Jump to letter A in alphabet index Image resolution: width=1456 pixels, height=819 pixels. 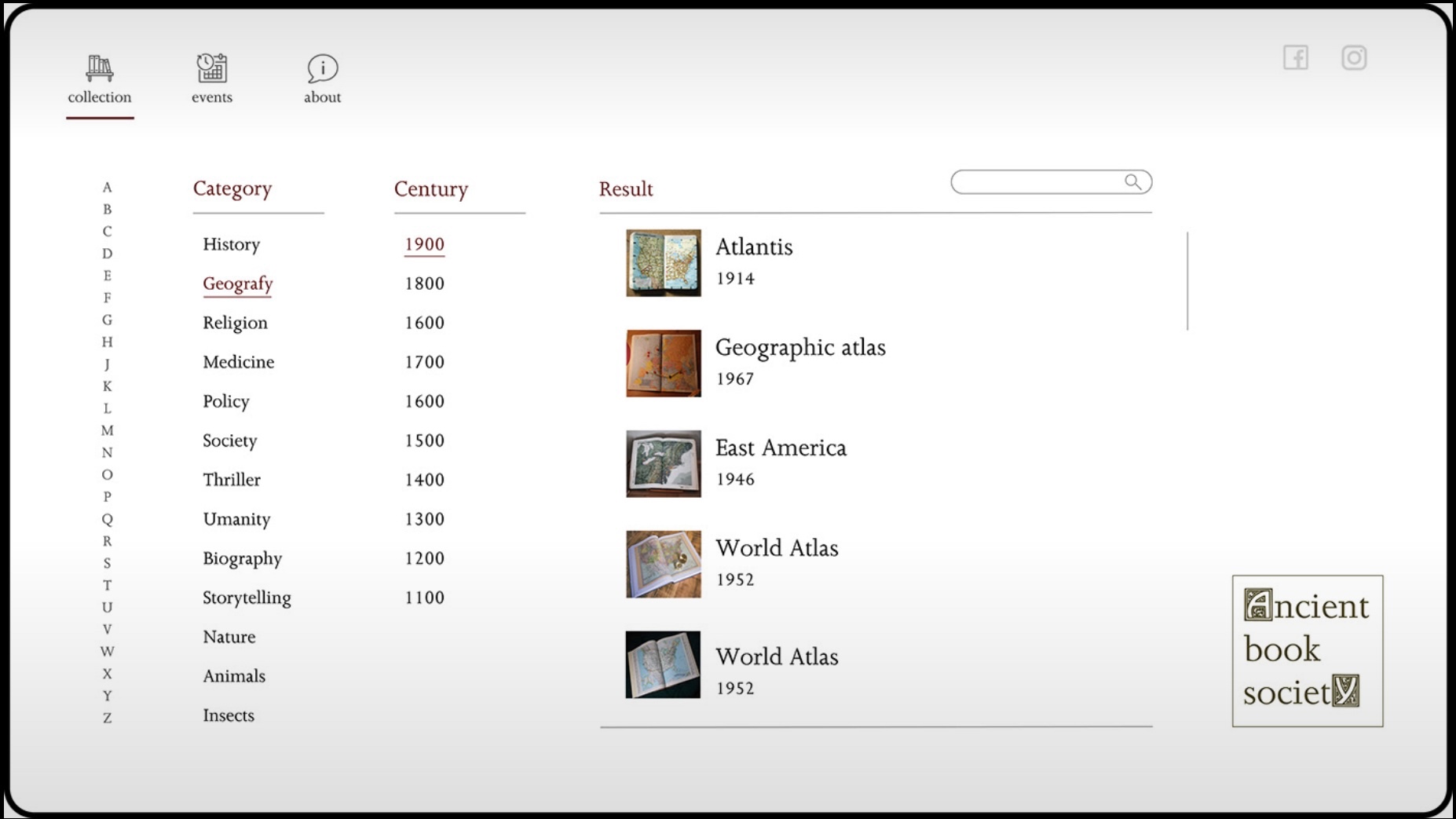108,187
